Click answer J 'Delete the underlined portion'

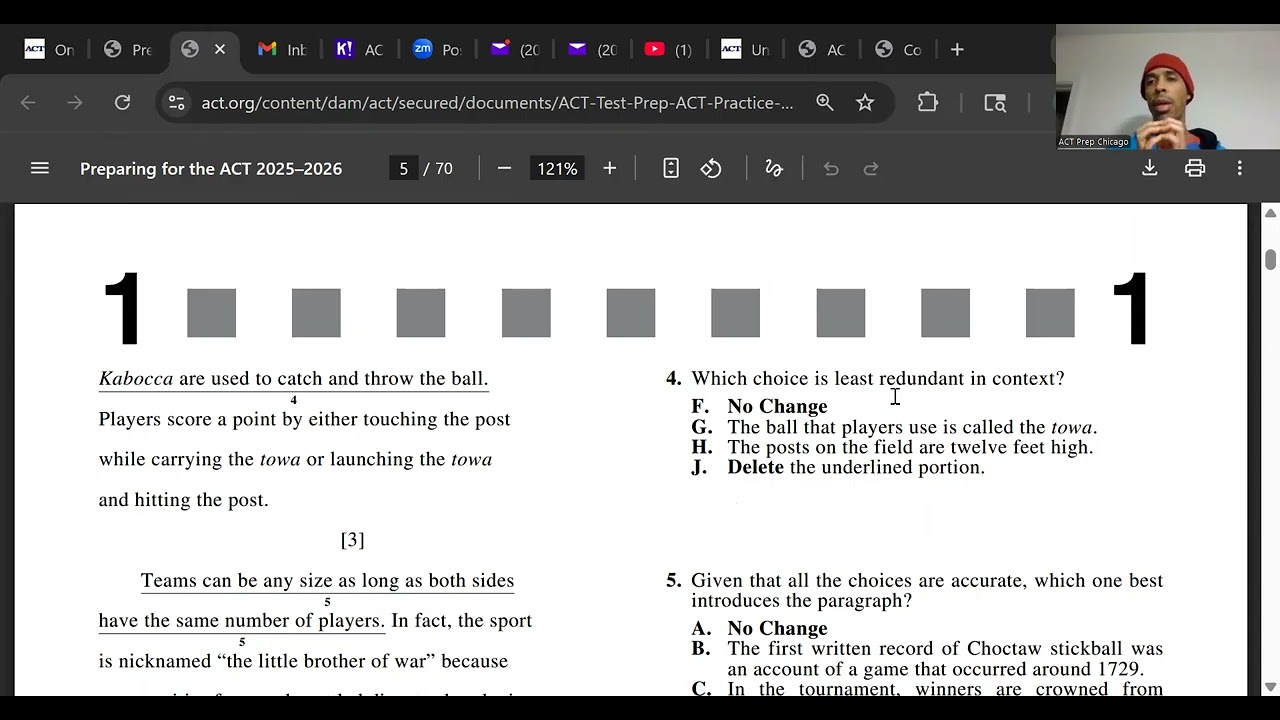coord(838,467)
